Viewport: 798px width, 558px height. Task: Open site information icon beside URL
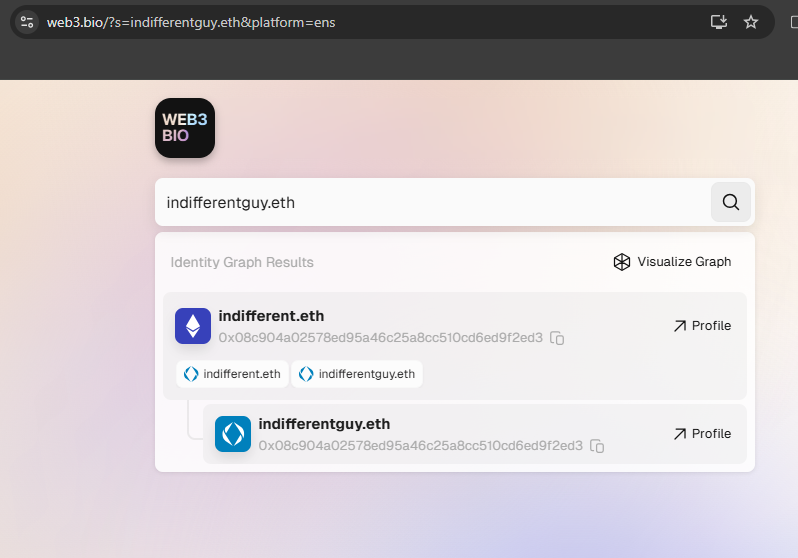27,22
